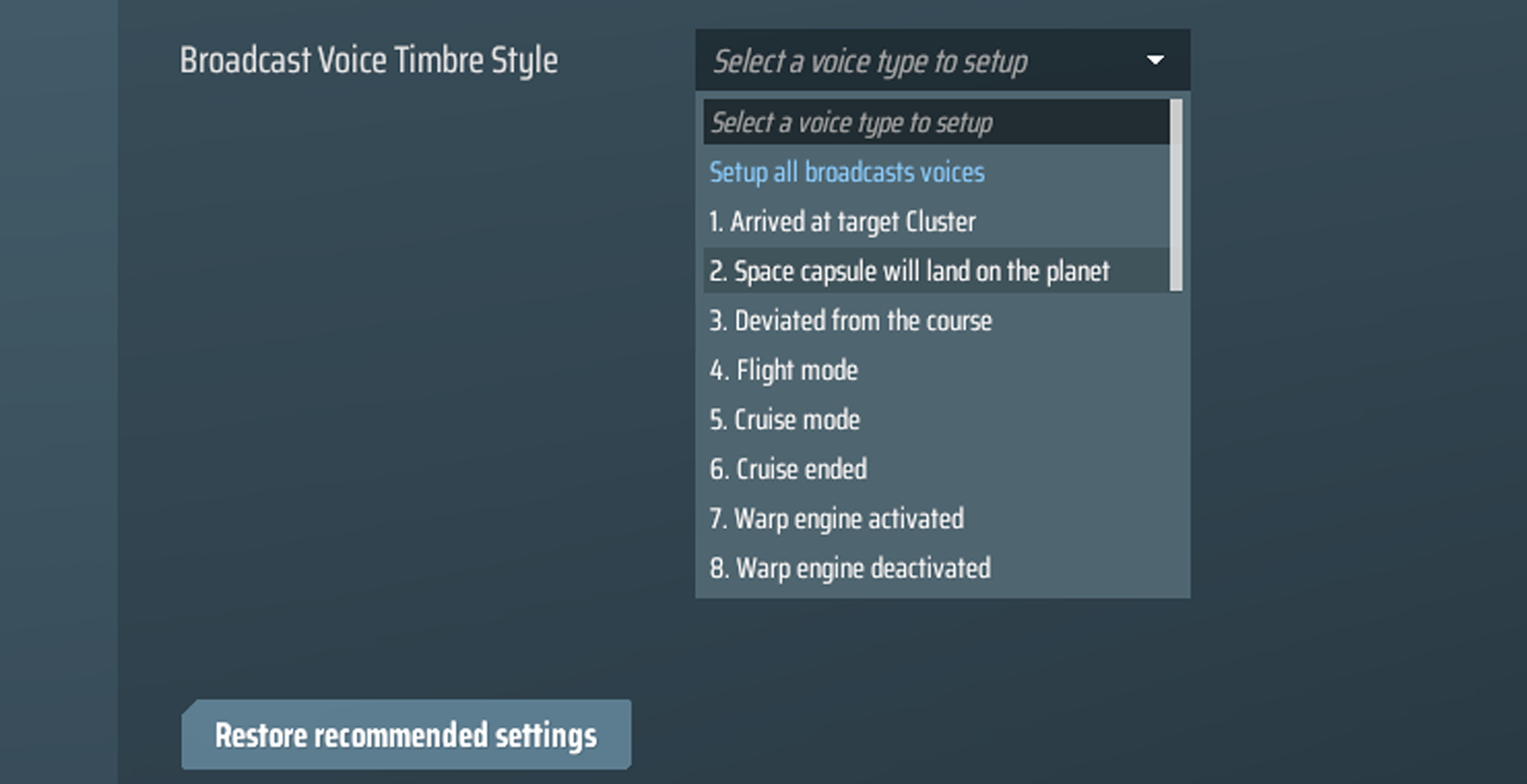Screen dimensions: 1527x784
Task: Select '7. Warp engine activated'
Action: 836,519
